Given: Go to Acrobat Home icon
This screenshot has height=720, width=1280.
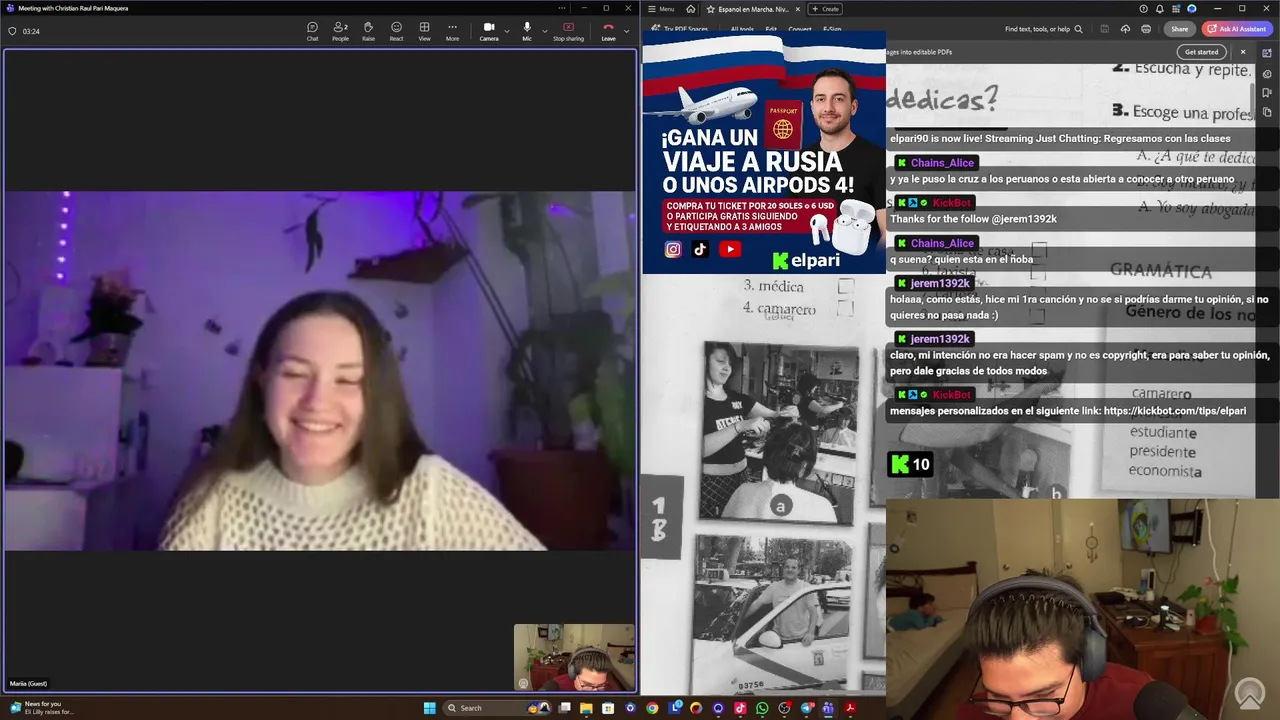Looking at the screenshot, I should pyautogui.click(x=691, y=9).
